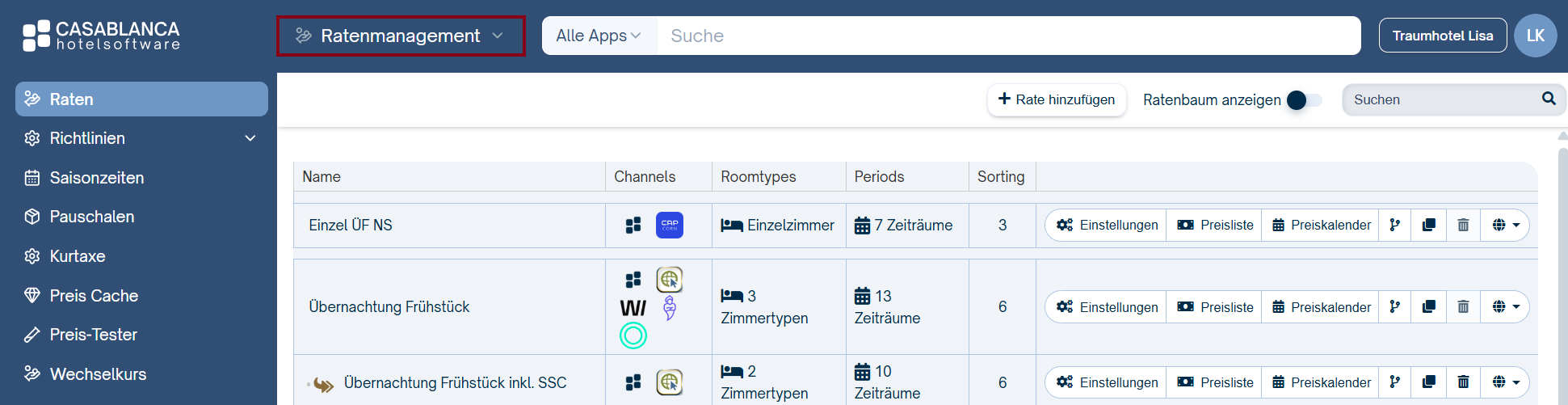The height and width of the screenshot is (405, 1568).
Task: Click the Einzelzimmer roomtype cell
Action: [x=778, y=226]
